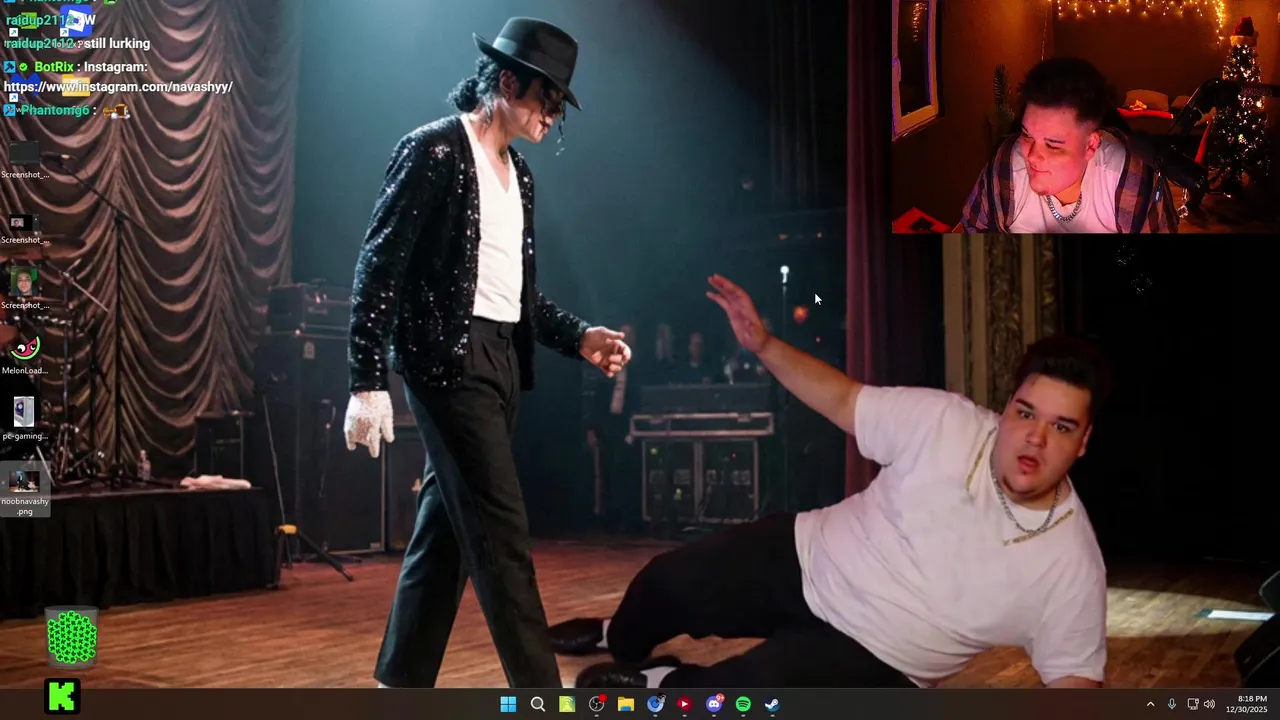Open Steam from the taskbar

(x=772, y=704)
